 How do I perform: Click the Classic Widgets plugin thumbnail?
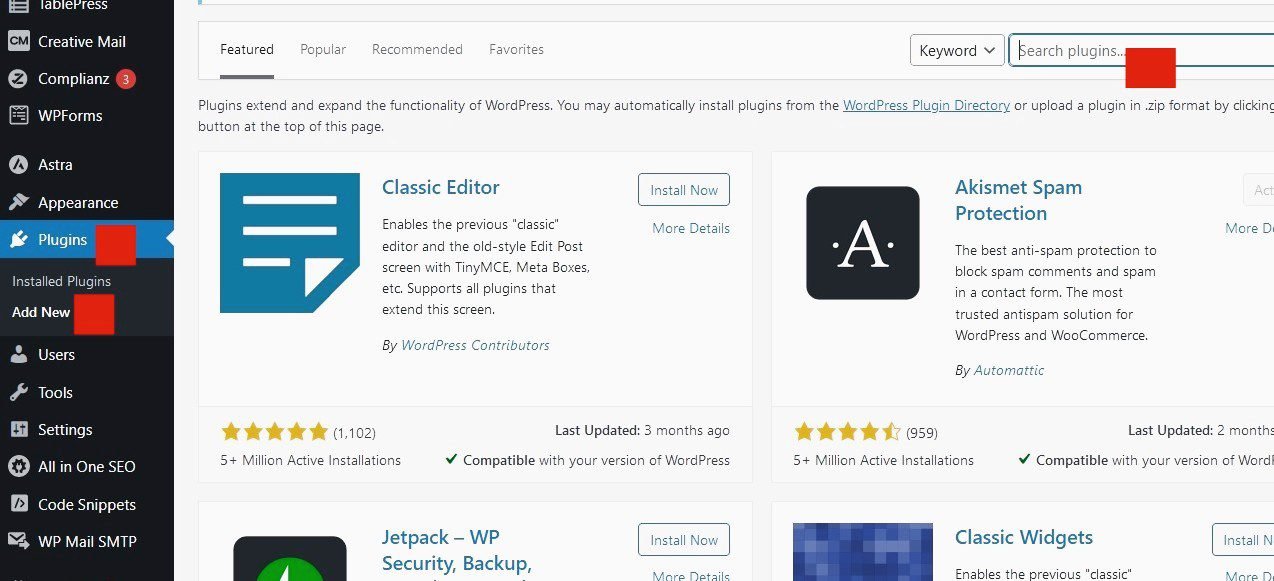pos(863,552)
